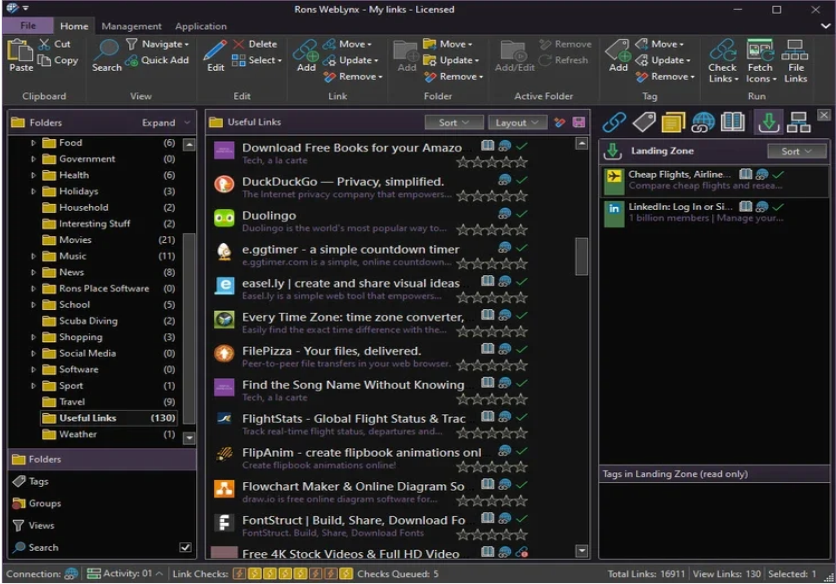Image resolution: width=836 pixels, height=584 pixels.
Task: Open the File menu tab
Action: coord(28,26)
